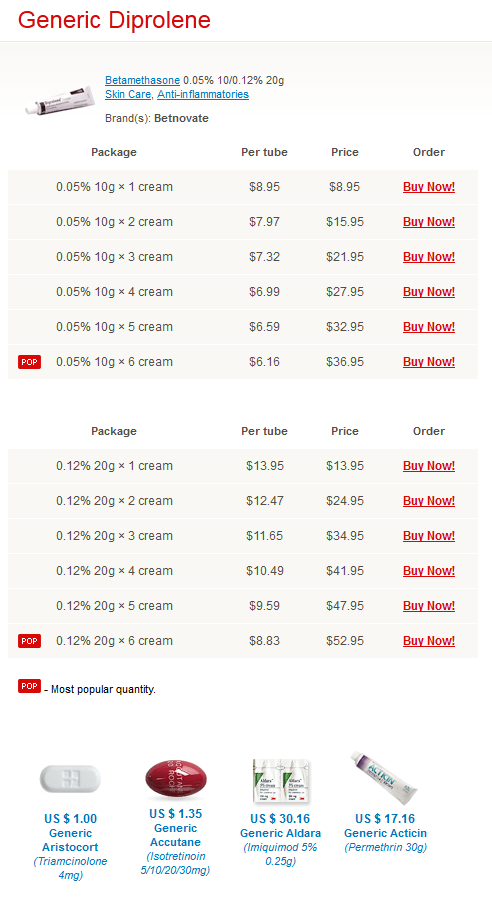The height and width of the screenshot is (899, 492).
Task: Open the Anti-inflammatories category link
Action: pos(203,95)
